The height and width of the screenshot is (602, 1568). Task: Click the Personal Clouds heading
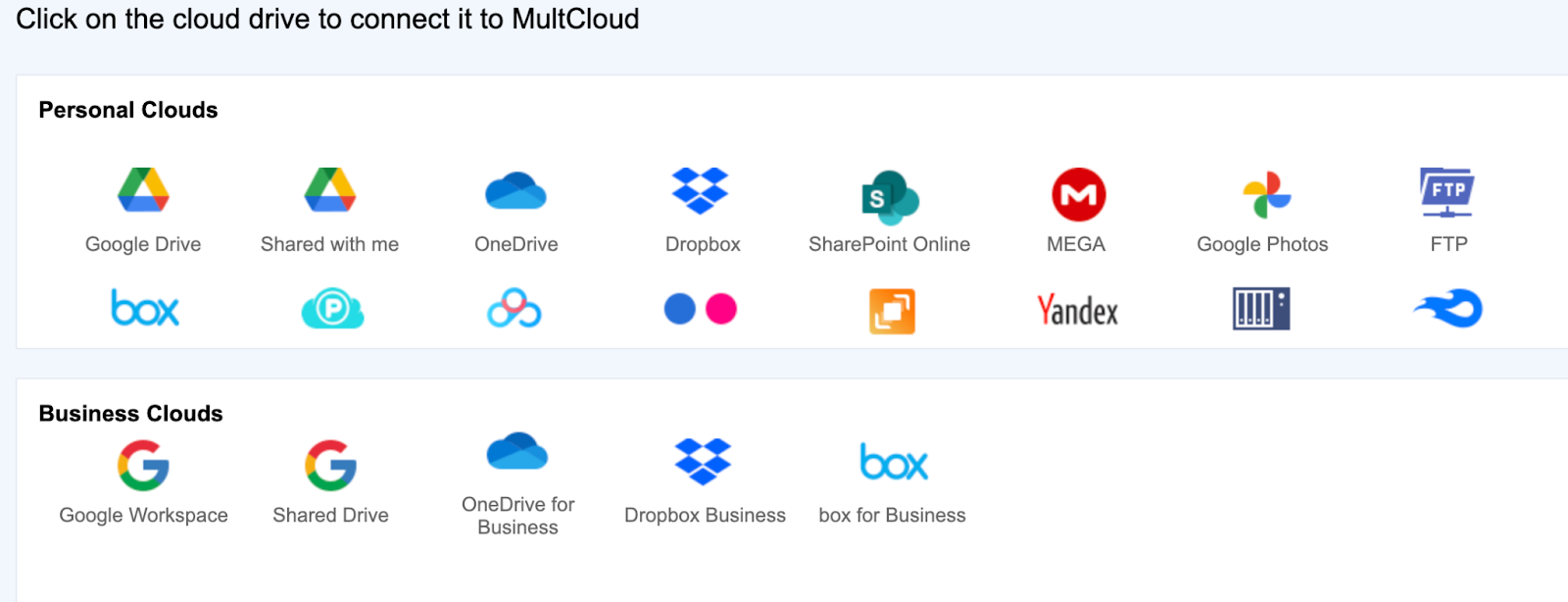pyautogui.click(x=128, y=110)
